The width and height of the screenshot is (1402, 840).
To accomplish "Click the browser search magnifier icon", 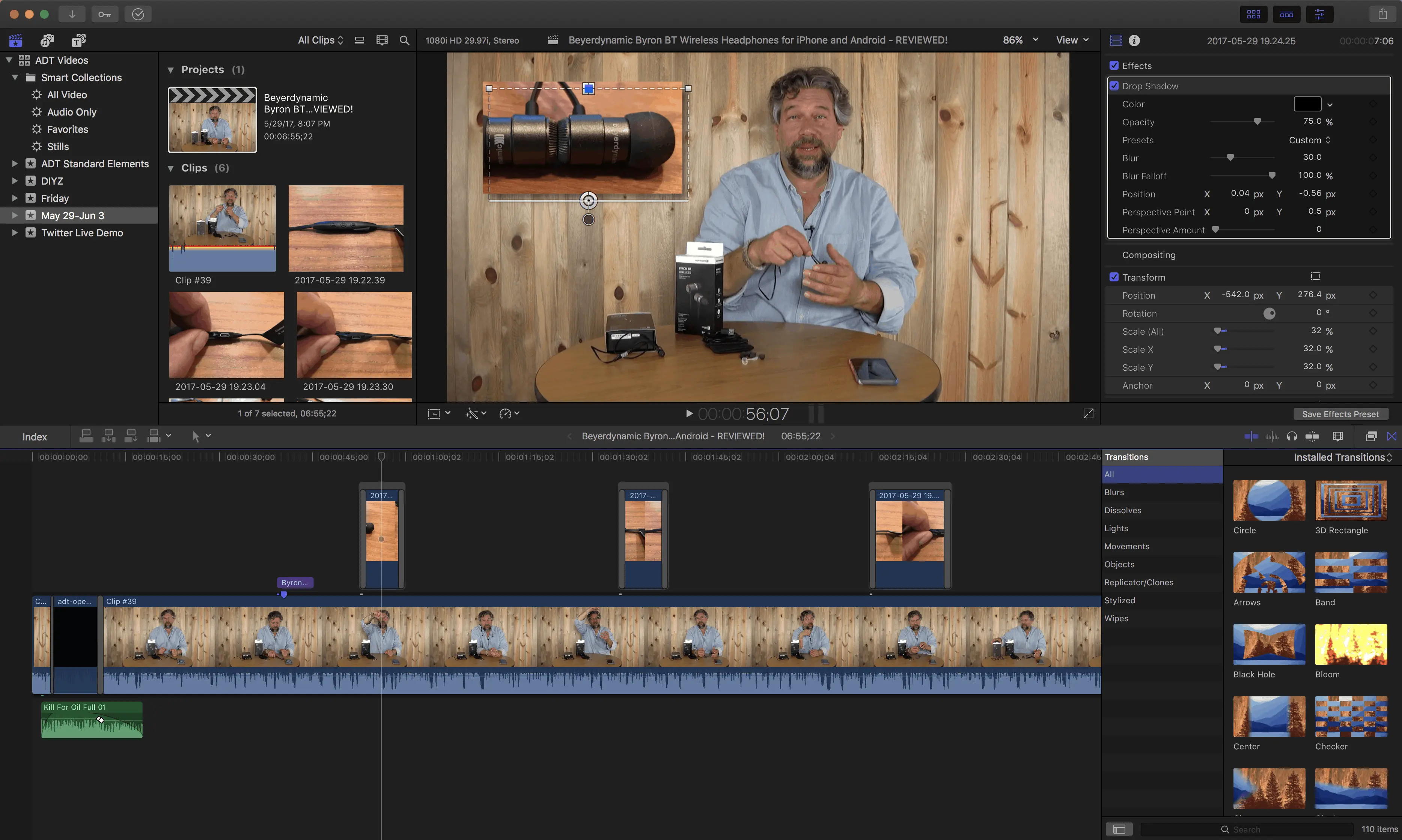I will (404, 40).
